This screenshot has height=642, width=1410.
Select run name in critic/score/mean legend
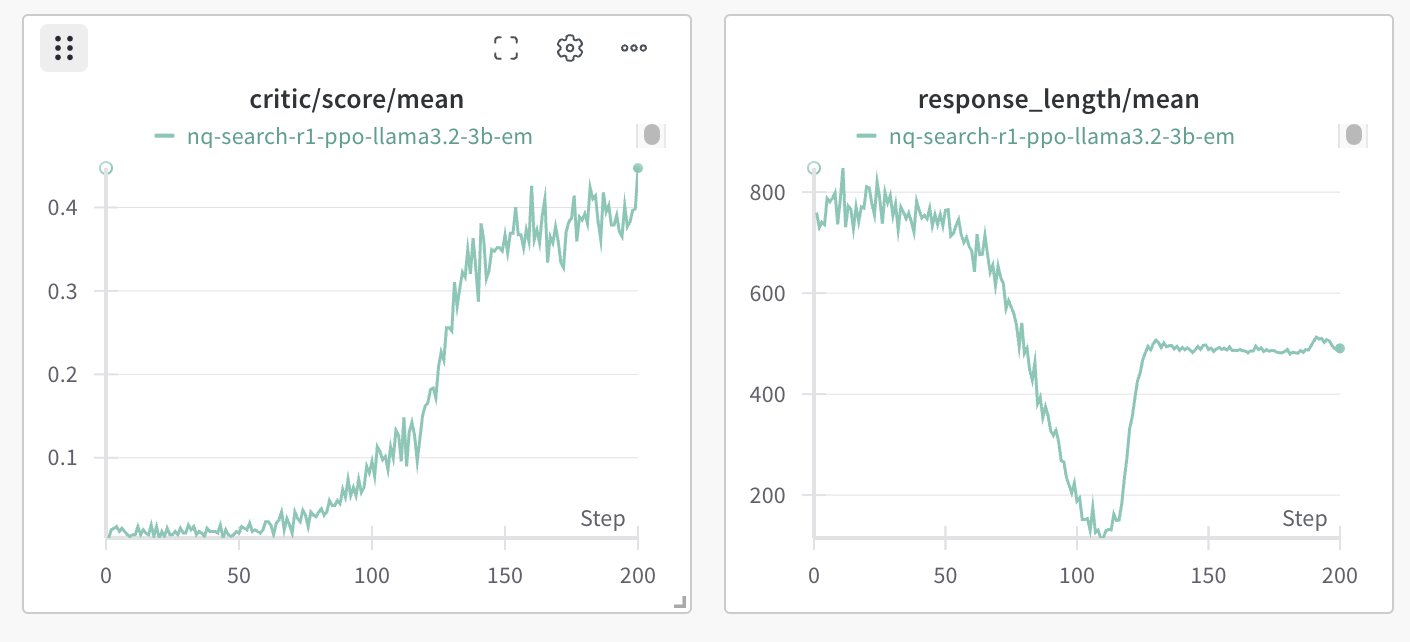(x=360, y=137)
